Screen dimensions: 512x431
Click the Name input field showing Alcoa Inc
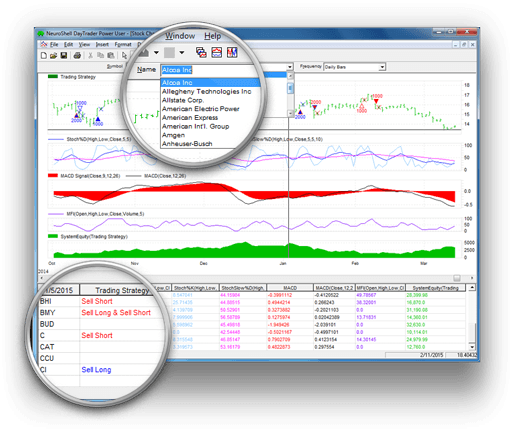tap(212, 70)
